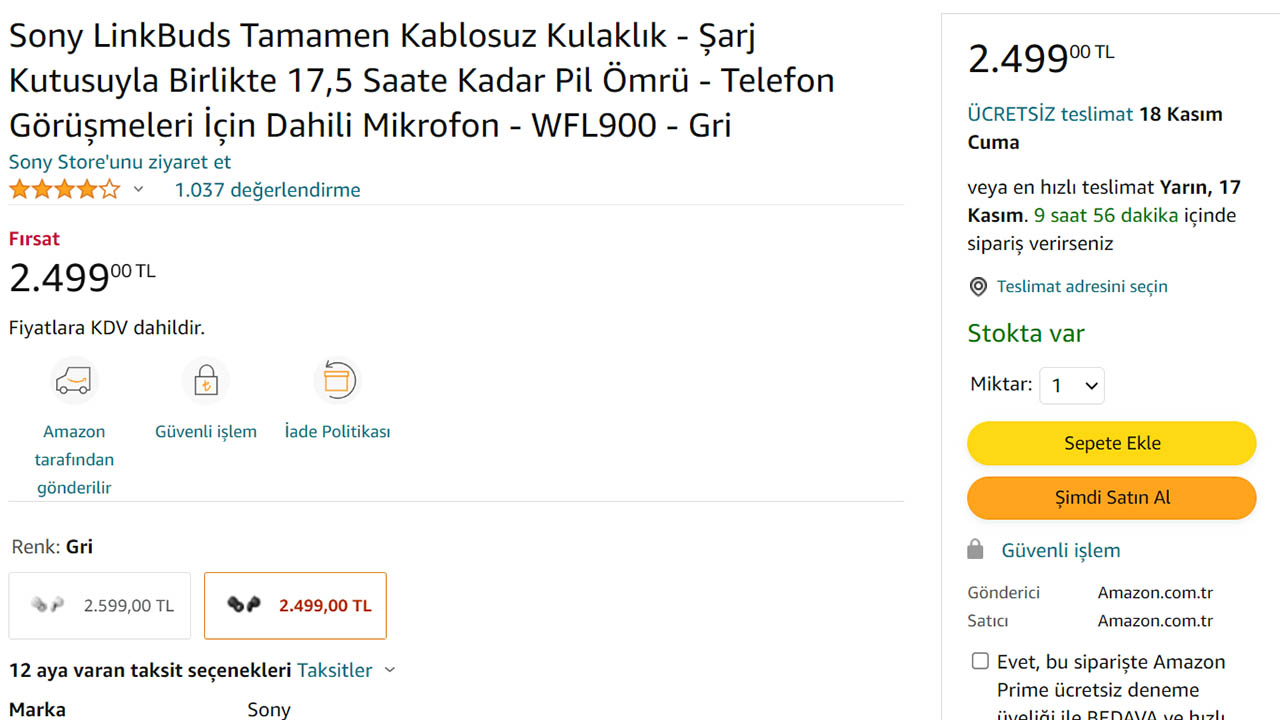Expand the Taksitler installment options
Viewport: 1280px width, 720px height.
point(346,670)
